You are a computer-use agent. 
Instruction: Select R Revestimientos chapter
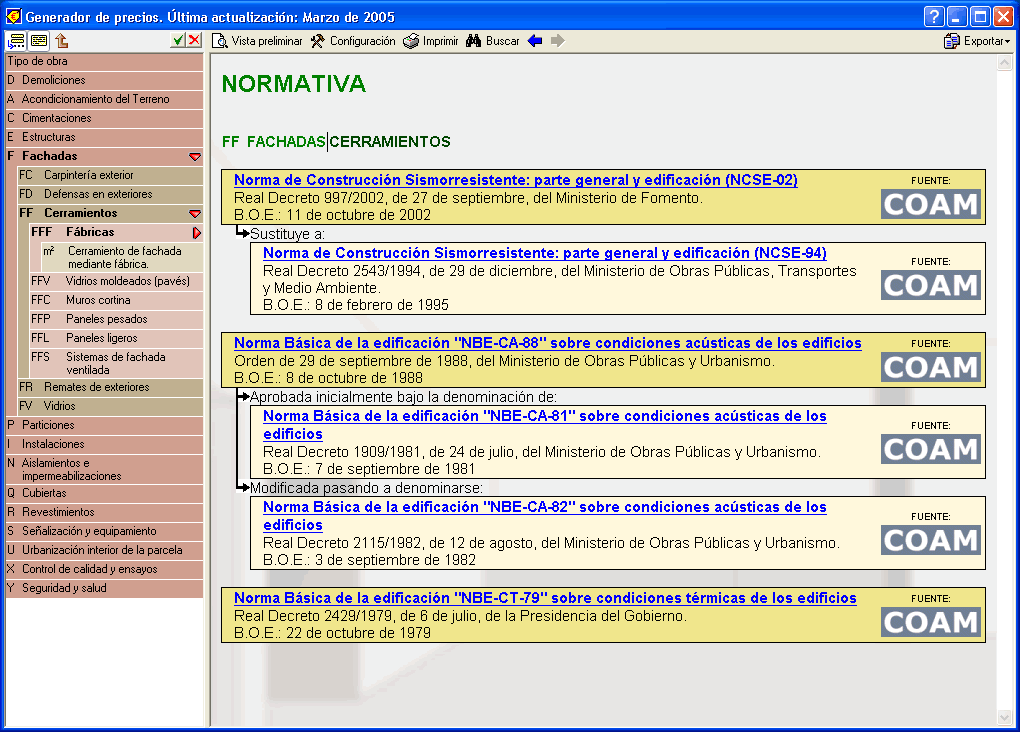[x=104, y=512]
